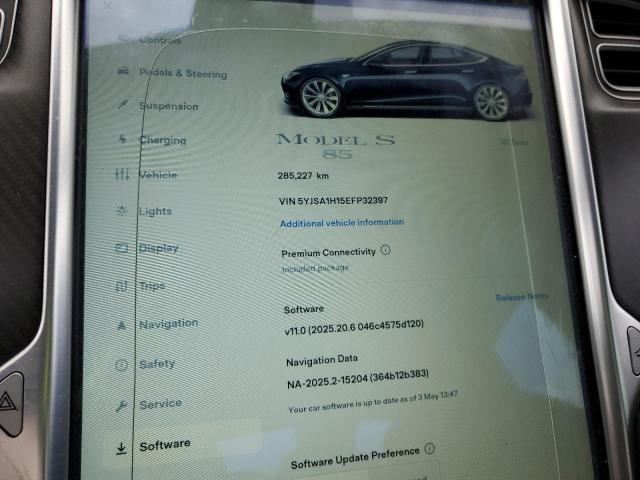Tap the Charging lightning bolt icon
The height and width of the screenshot is (480, 640).
[122, 140]
